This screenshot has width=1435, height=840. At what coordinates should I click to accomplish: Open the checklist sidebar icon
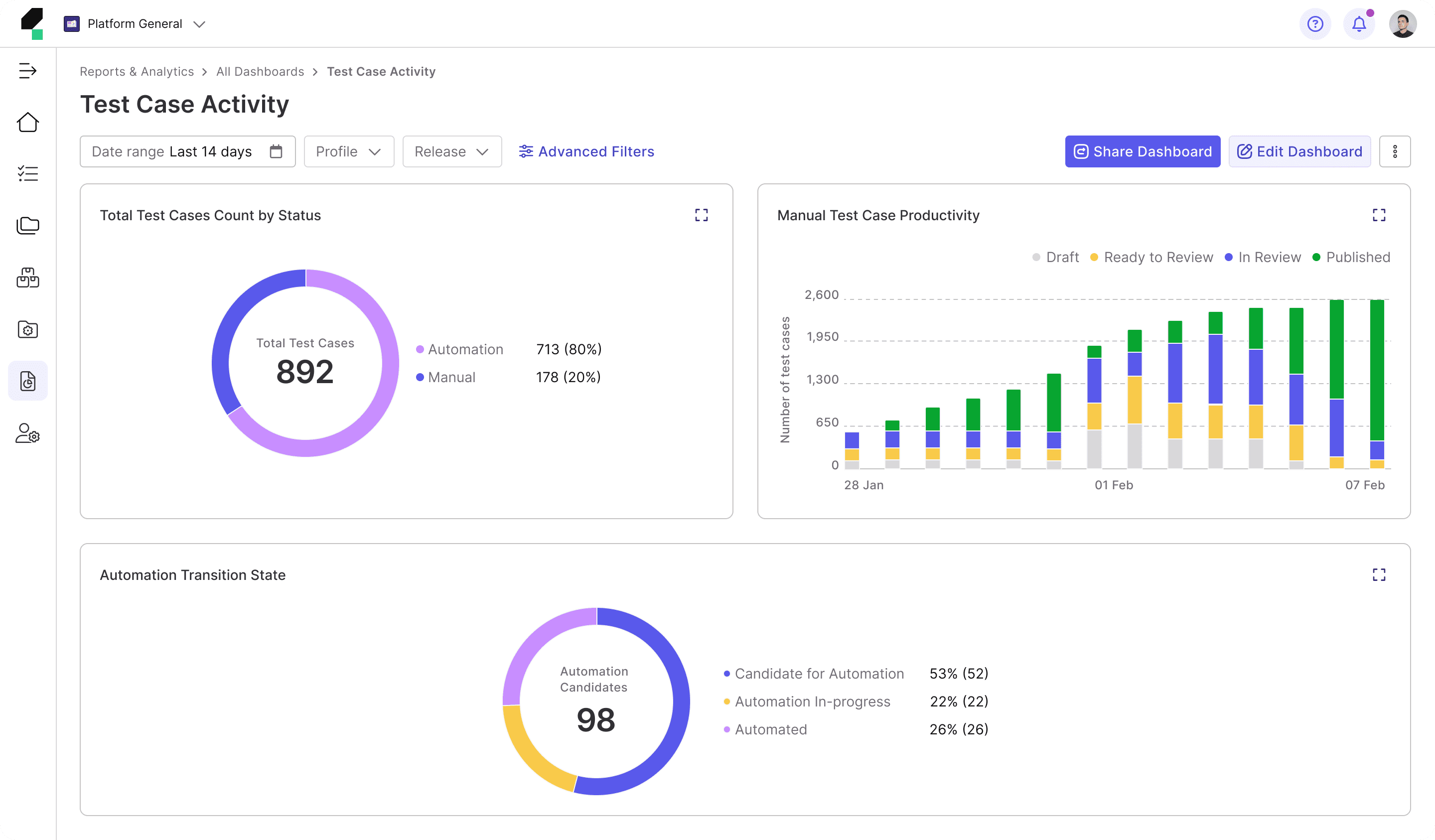[27, 174]
